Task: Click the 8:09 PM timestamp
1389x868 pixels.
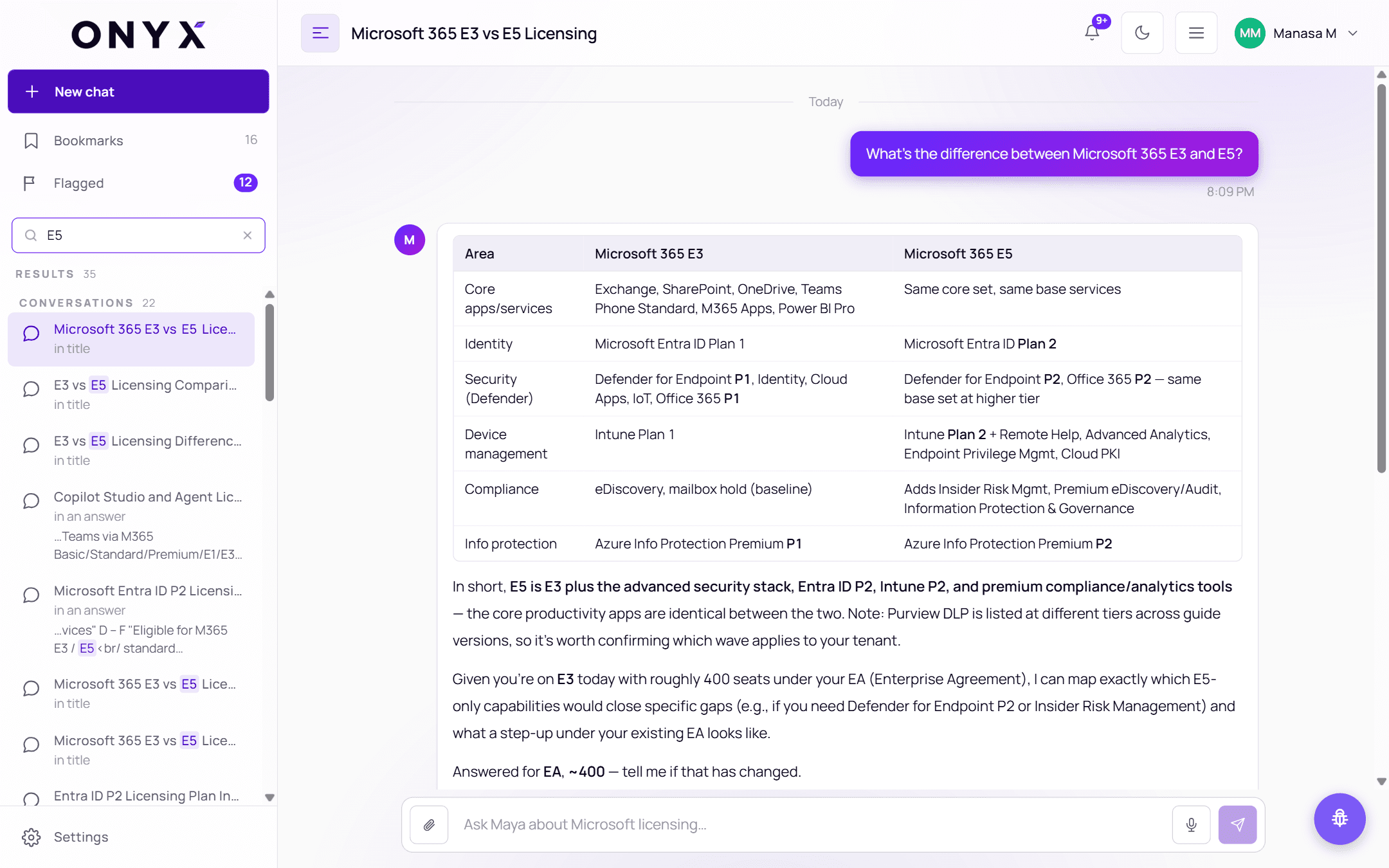Action: [1230, 192]
